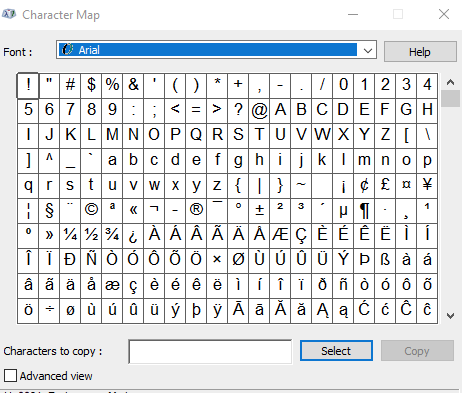Select the capital Ç character
Image resolution: width=462 pixels, height=393 pixels.
point(301,236)
